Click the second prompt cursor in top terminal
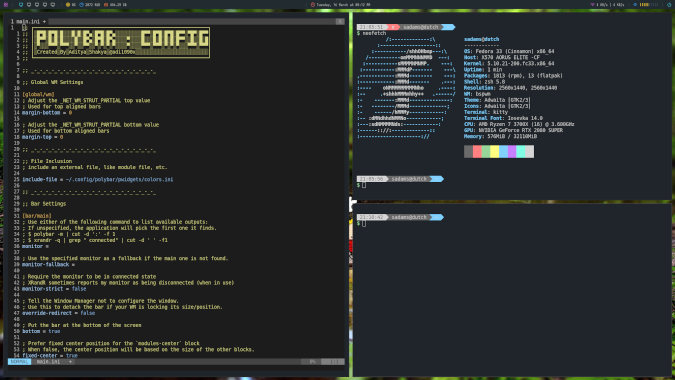 coord(364,185)
